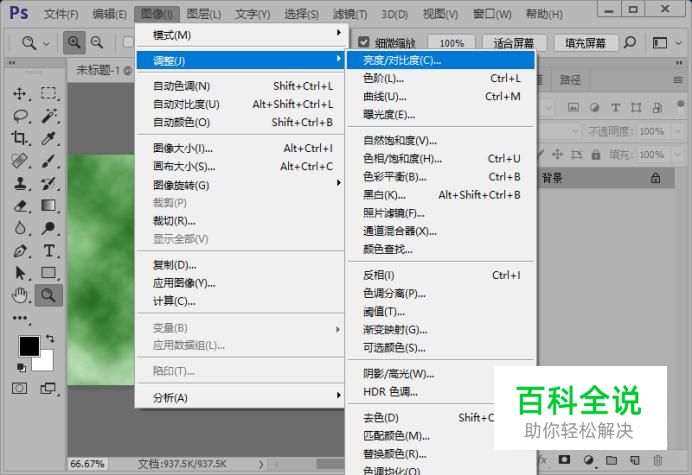Image resolution: width=692 pixels, height=475 pixels.
Task: Select the Zoom tool in toolbox
Action: tap(49, 295)
